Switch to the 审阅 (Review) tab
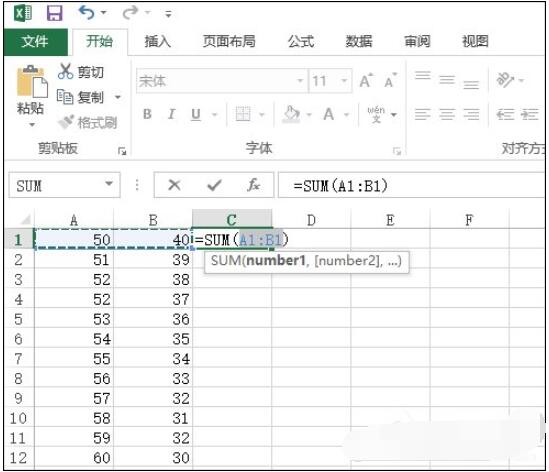Viewport: 549px width, 472px height. point(417,41)
